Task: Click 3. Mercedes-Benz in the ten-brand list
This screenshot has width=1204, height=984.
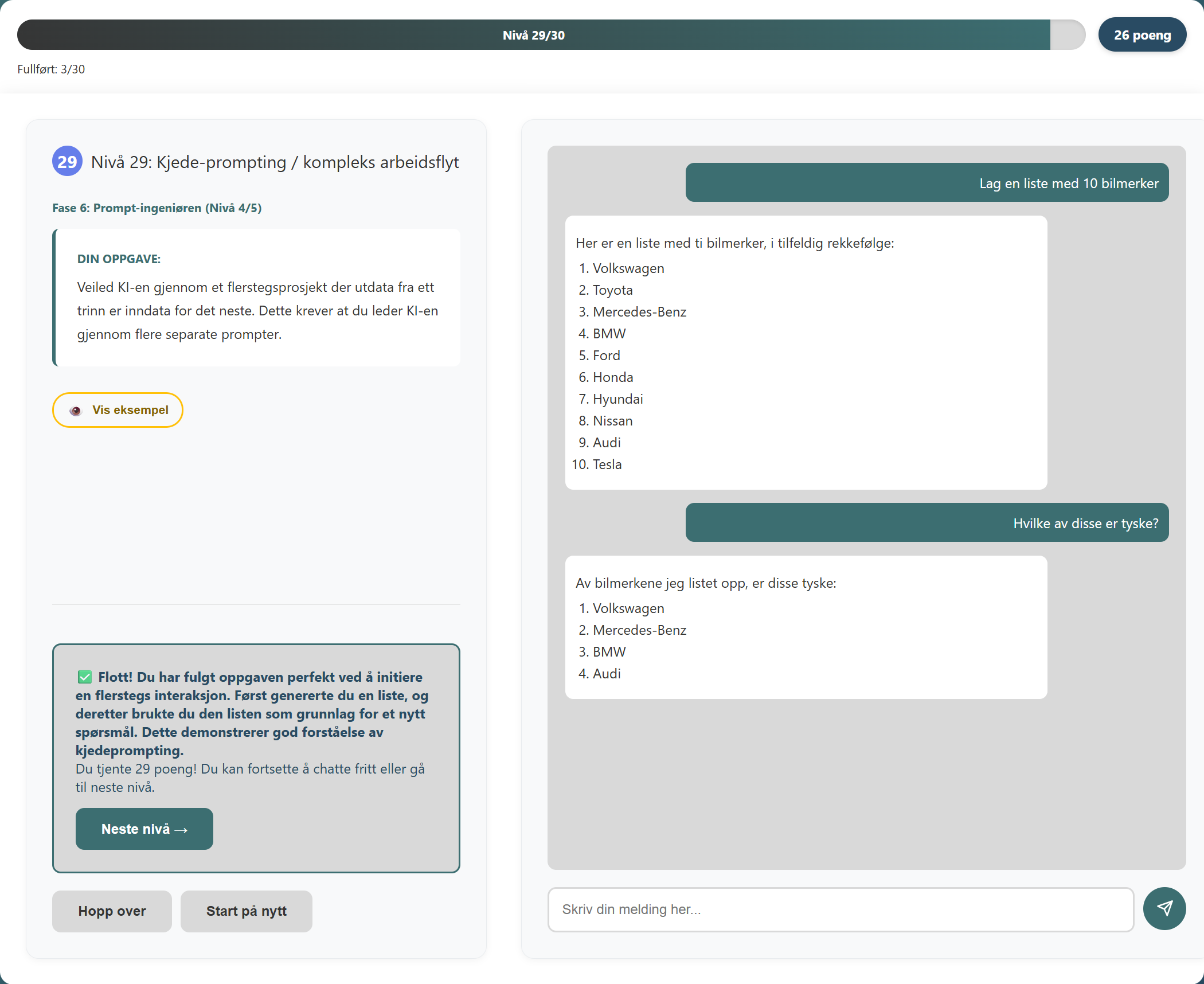Action: (632, 312)
